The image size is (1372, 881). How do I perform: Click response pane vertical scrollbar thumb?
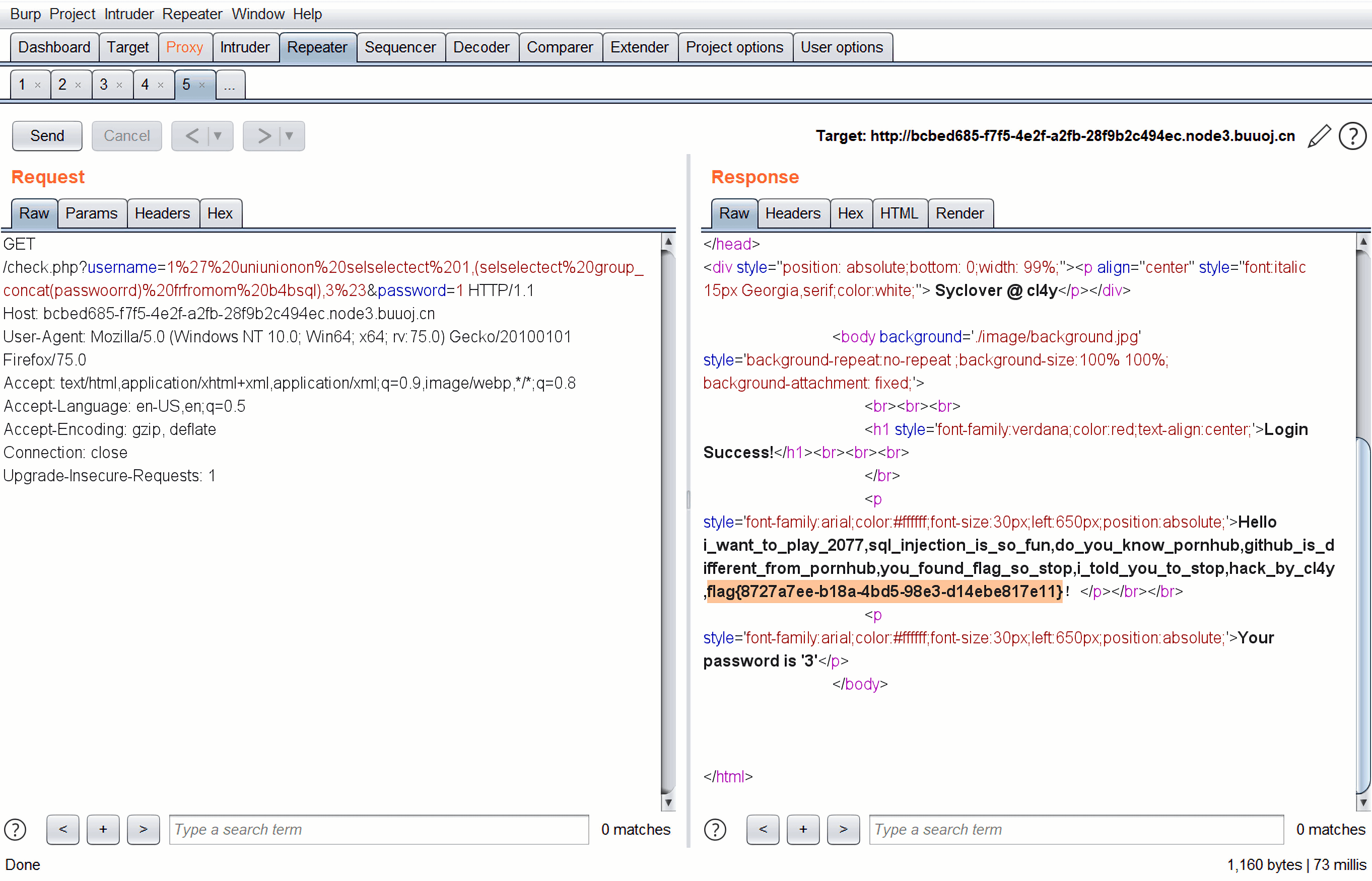click(1363, 616)
